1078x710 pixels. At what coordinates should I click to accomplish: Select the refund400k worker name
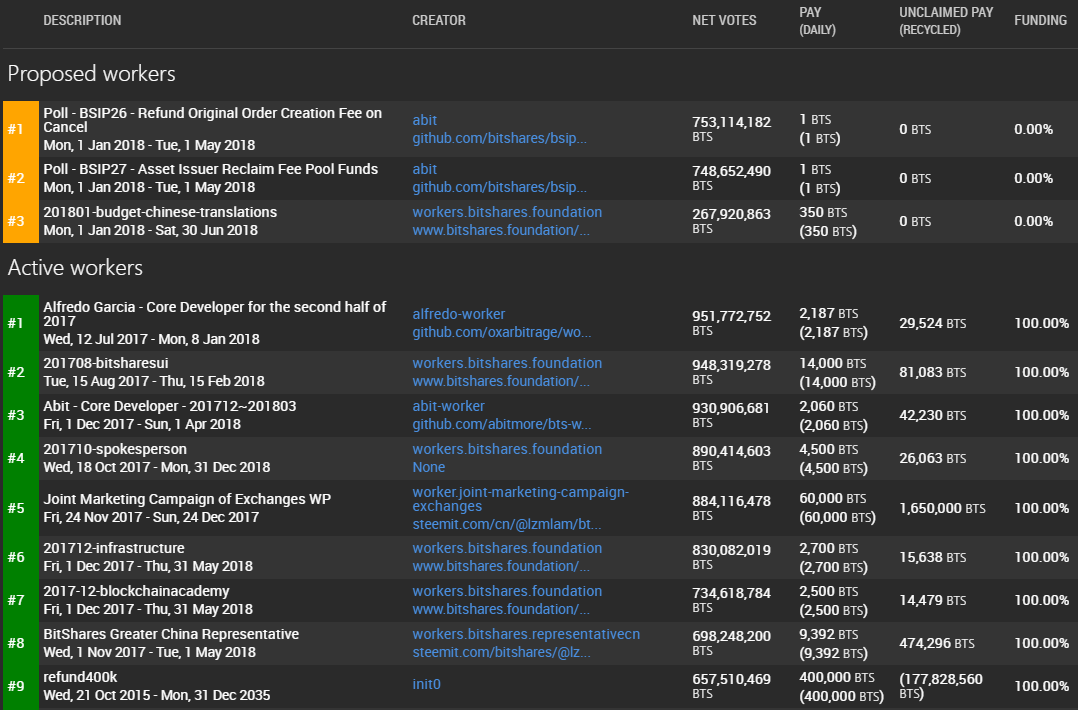80,677
